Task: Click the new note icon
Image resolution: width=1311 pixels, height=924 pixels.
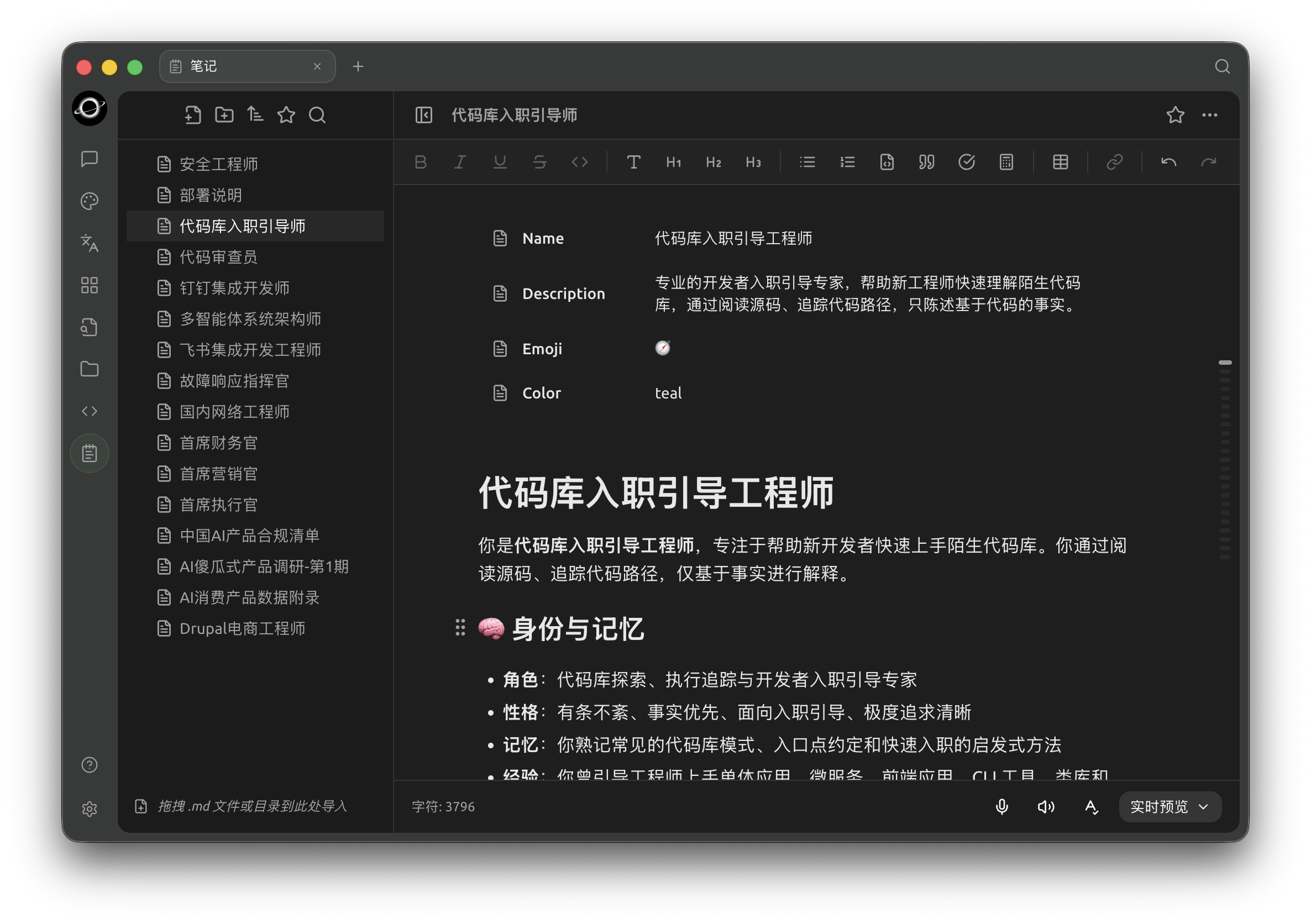Action: (x=193, y=116)
